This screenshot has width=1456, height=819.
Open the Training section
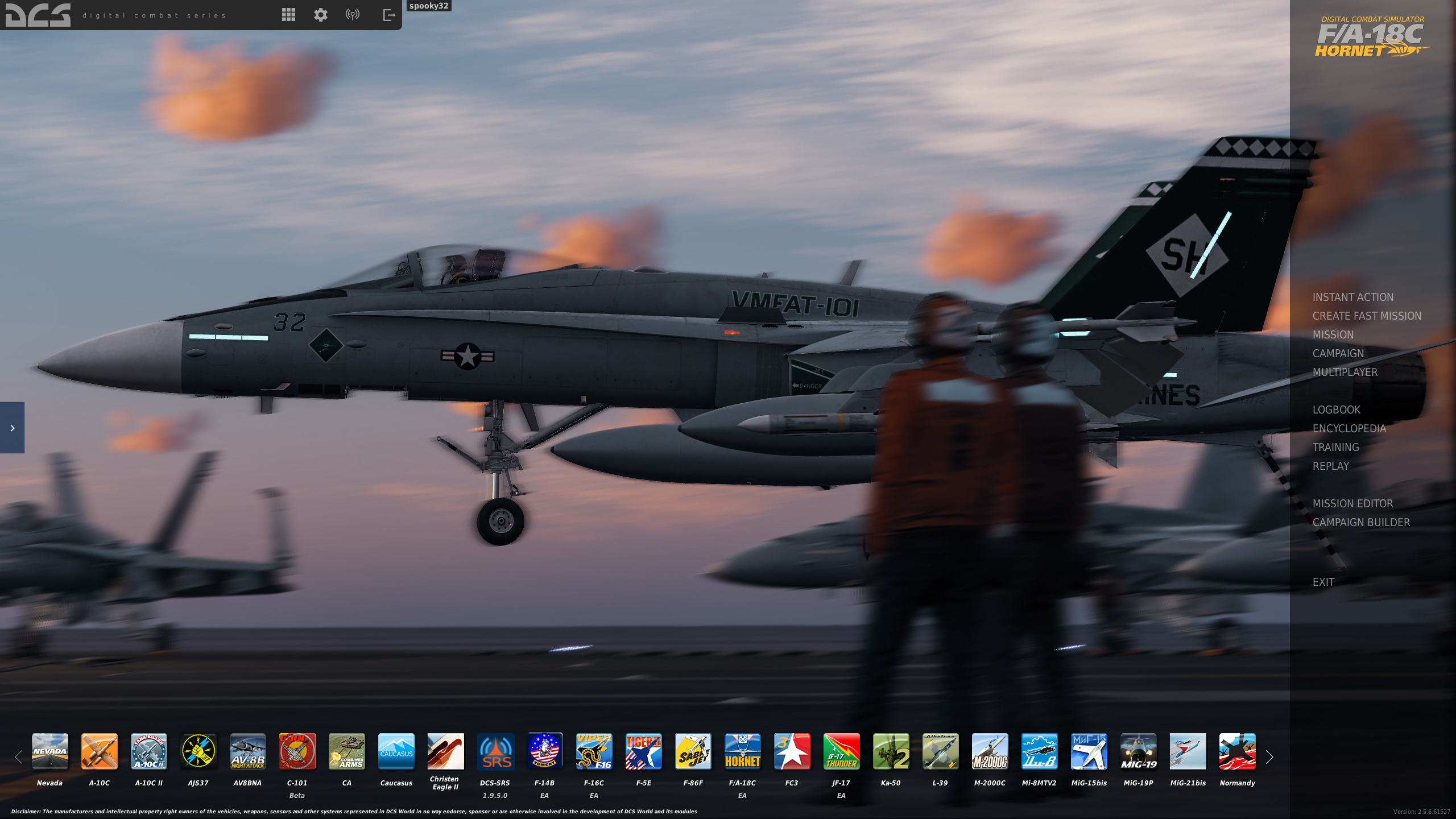coord(1335,447)
